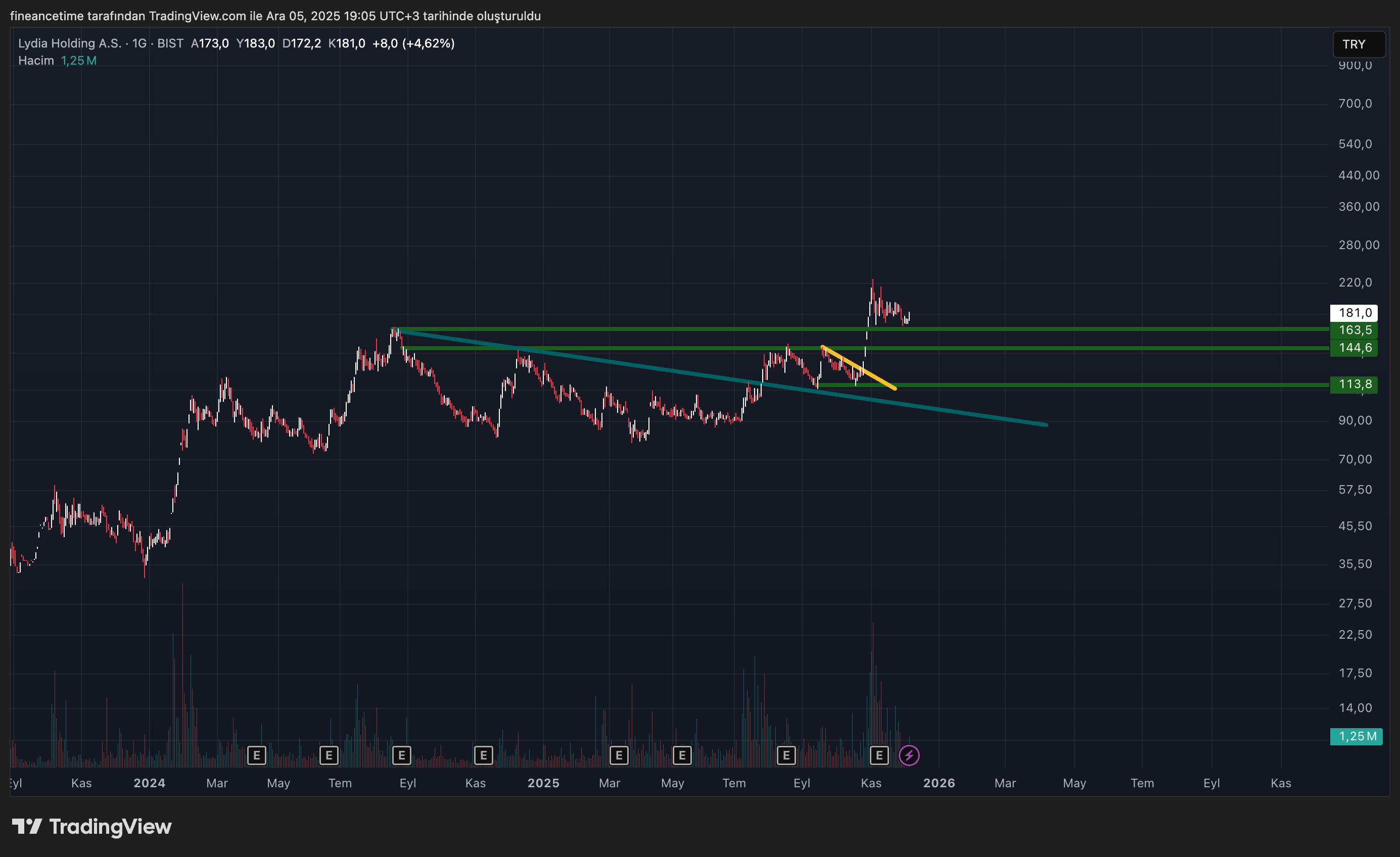This screenshot has width=1400, height=857.
Task: Click the earnings marker above May 2025
Action: coord(682,755)
